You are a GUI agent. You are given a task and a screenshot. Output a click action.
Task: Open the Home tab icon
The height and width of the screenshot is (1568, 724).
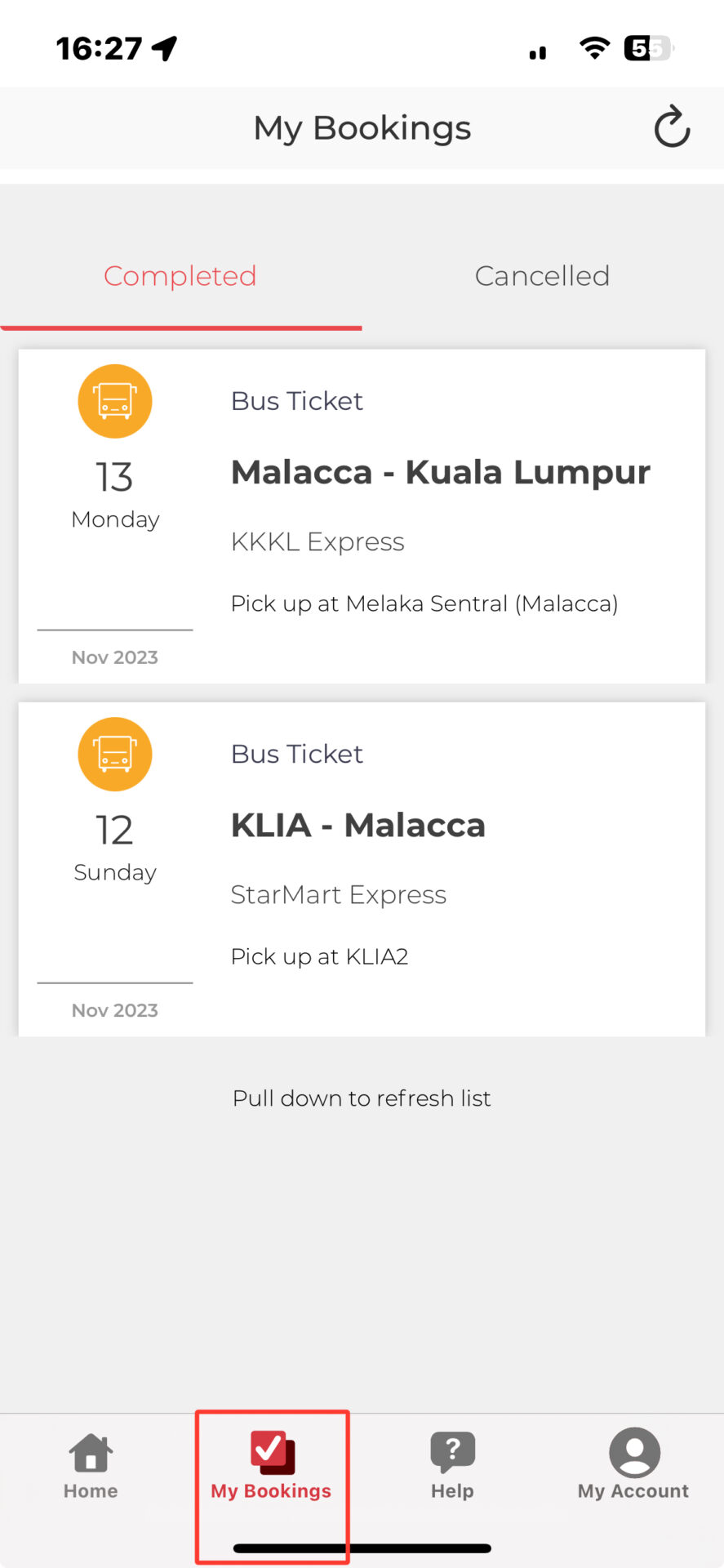pos(91,1454)
